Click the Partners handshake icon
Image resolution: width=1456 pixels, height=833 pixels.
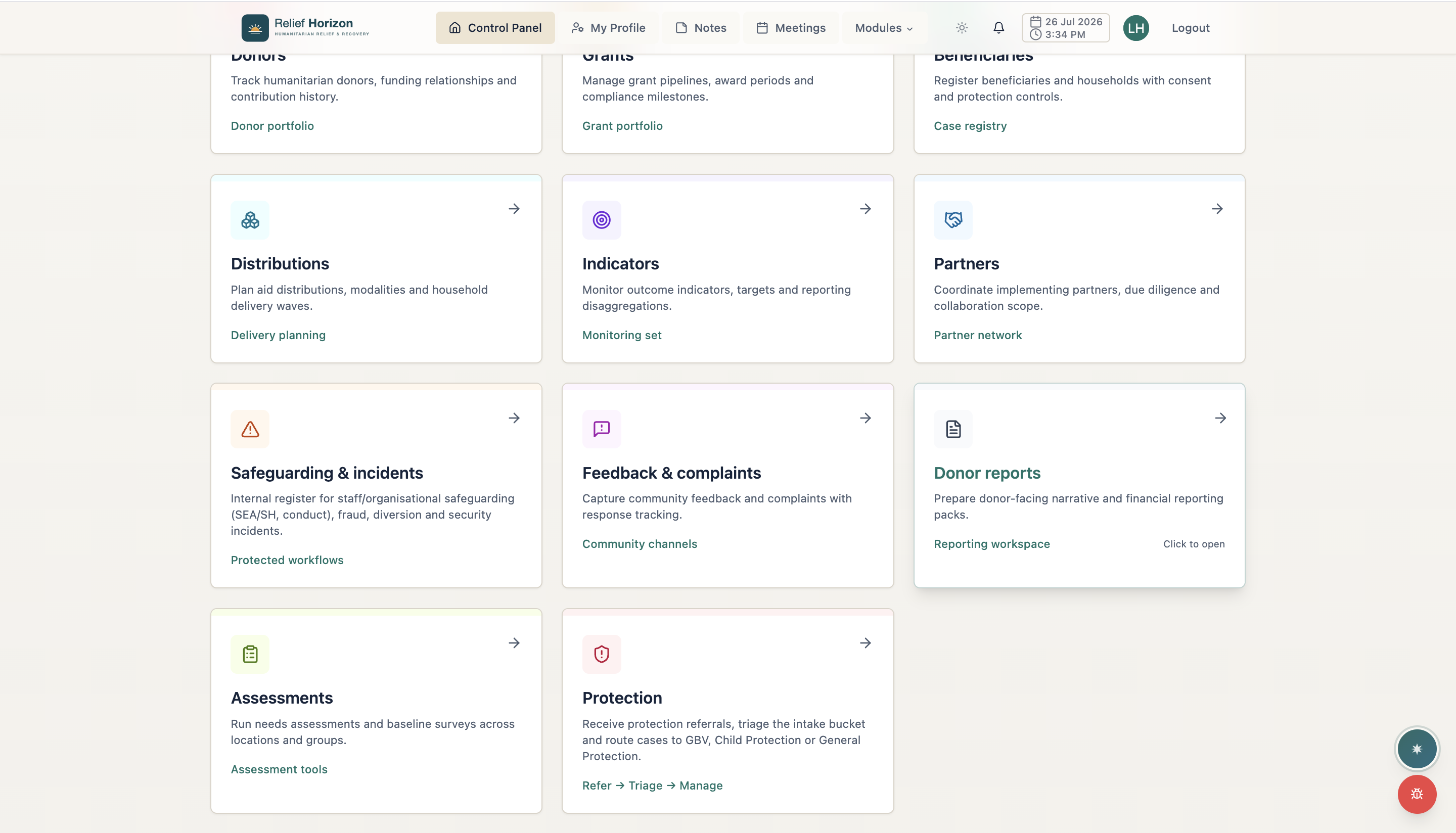pos(953,220)
